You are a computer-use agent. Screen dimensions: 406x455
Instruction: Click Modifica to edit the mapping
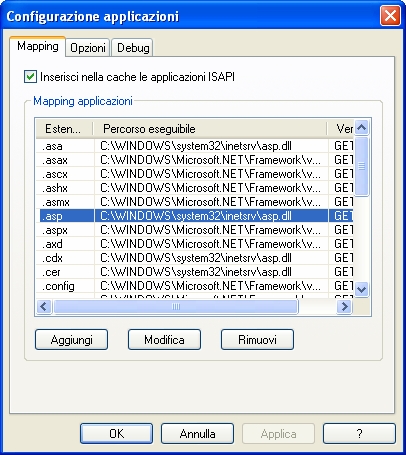(164, 340)
